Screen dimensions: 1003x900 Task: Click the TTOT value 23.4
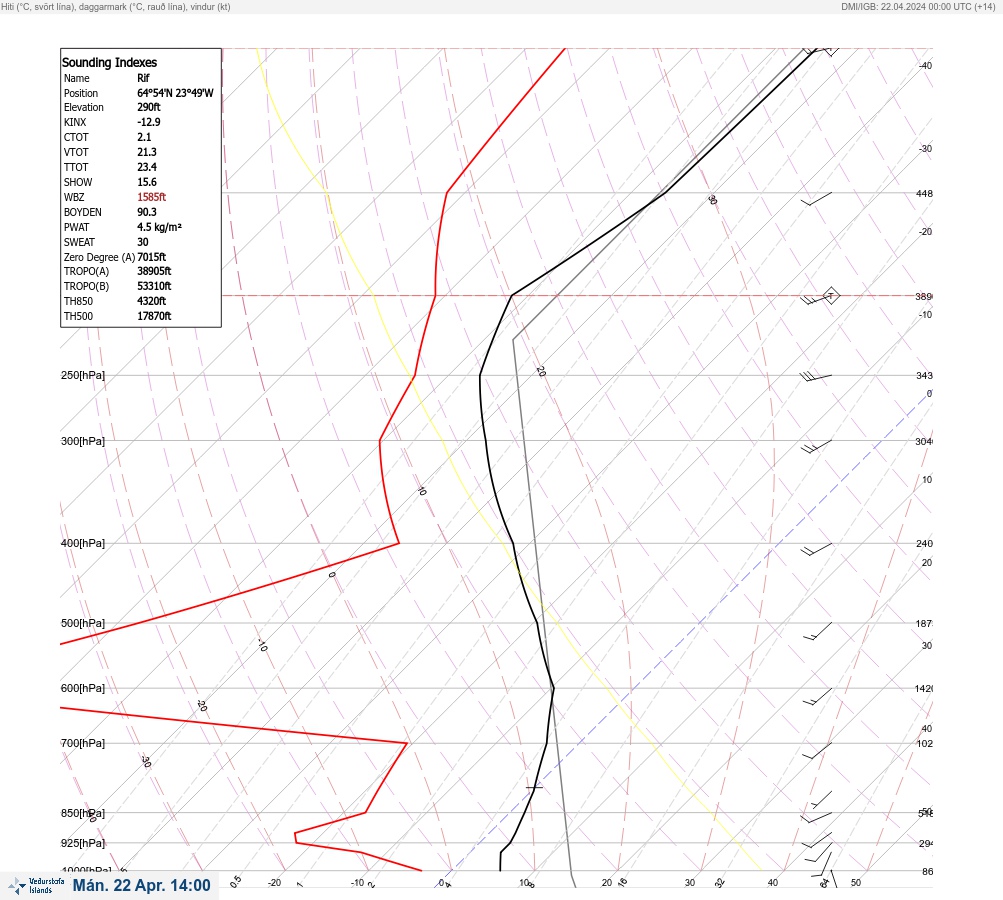tap(147, 167)
